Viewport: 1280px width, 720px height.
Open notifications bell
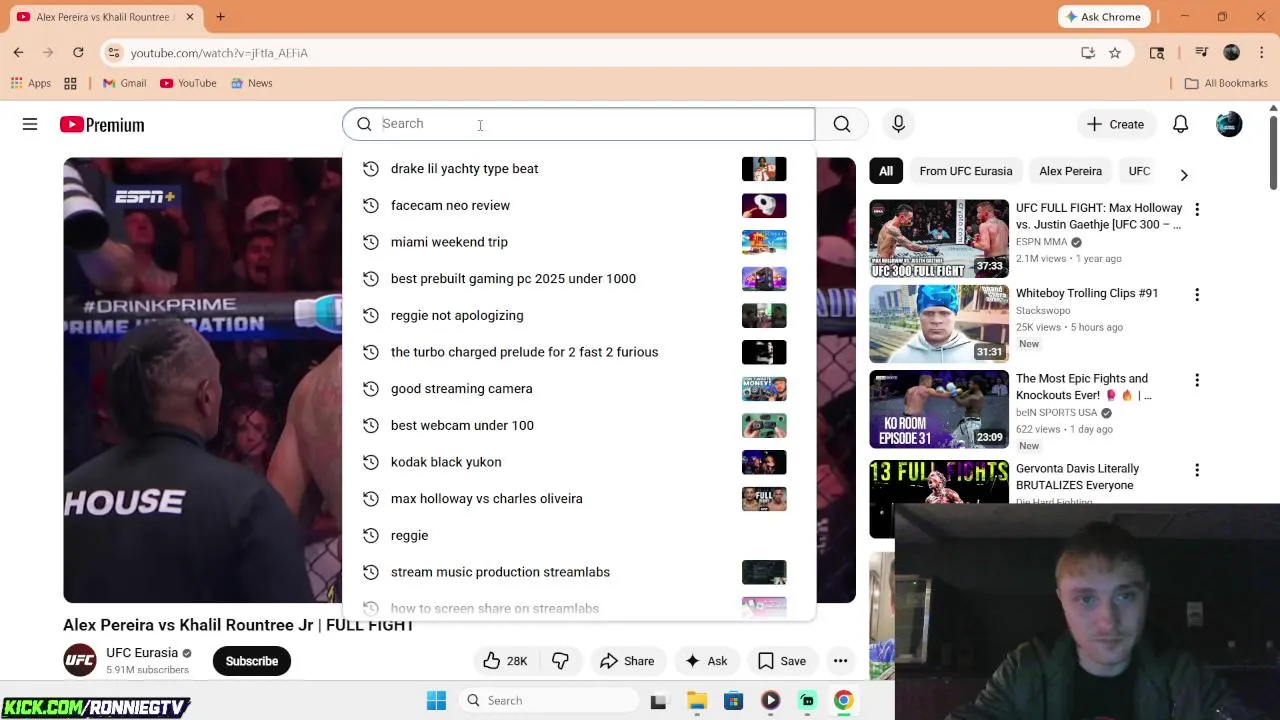click(1180, 124)
